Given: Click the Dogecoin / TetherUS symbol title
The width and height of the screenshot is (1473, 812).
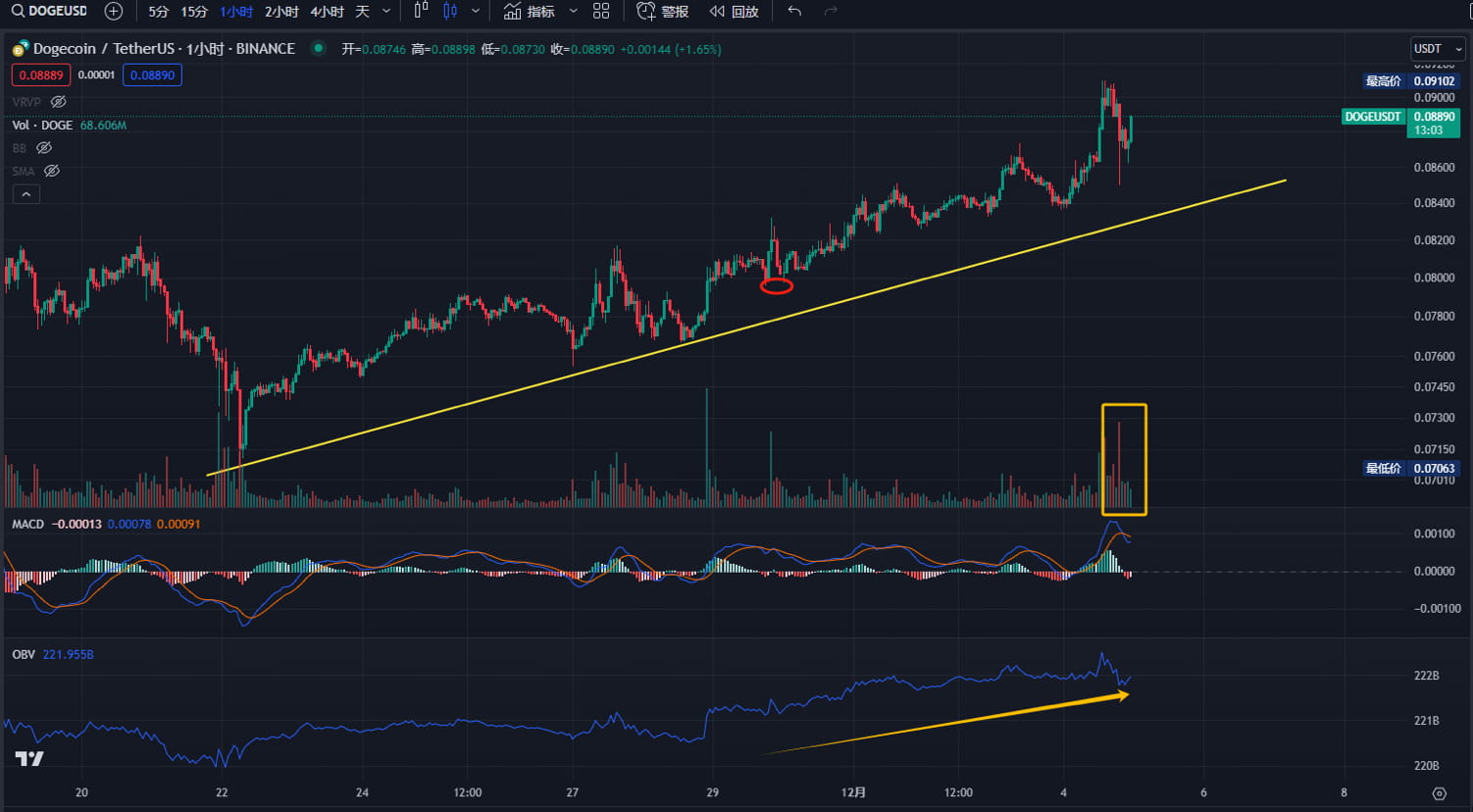Looking at the screenshot, I should click(163, 48).
